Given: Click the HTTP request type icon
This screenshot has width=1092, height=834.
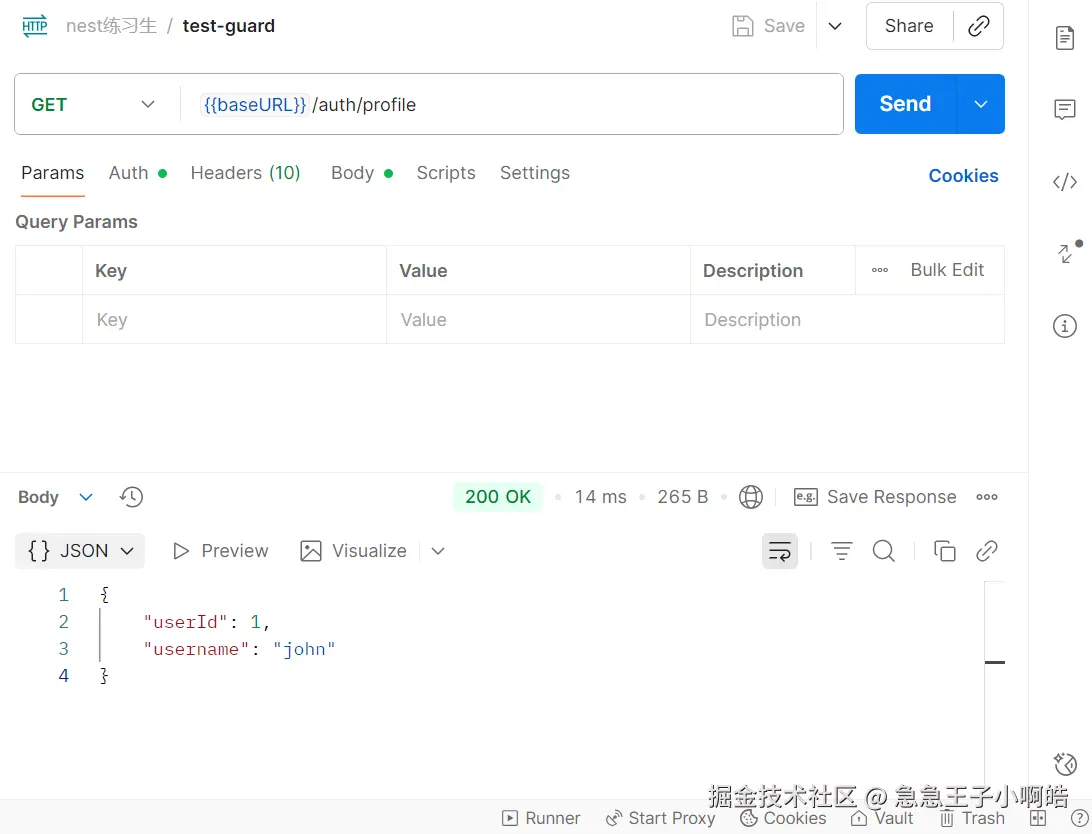Looking at the screenshot, I should pyautogui.click(x=35, y=26).
